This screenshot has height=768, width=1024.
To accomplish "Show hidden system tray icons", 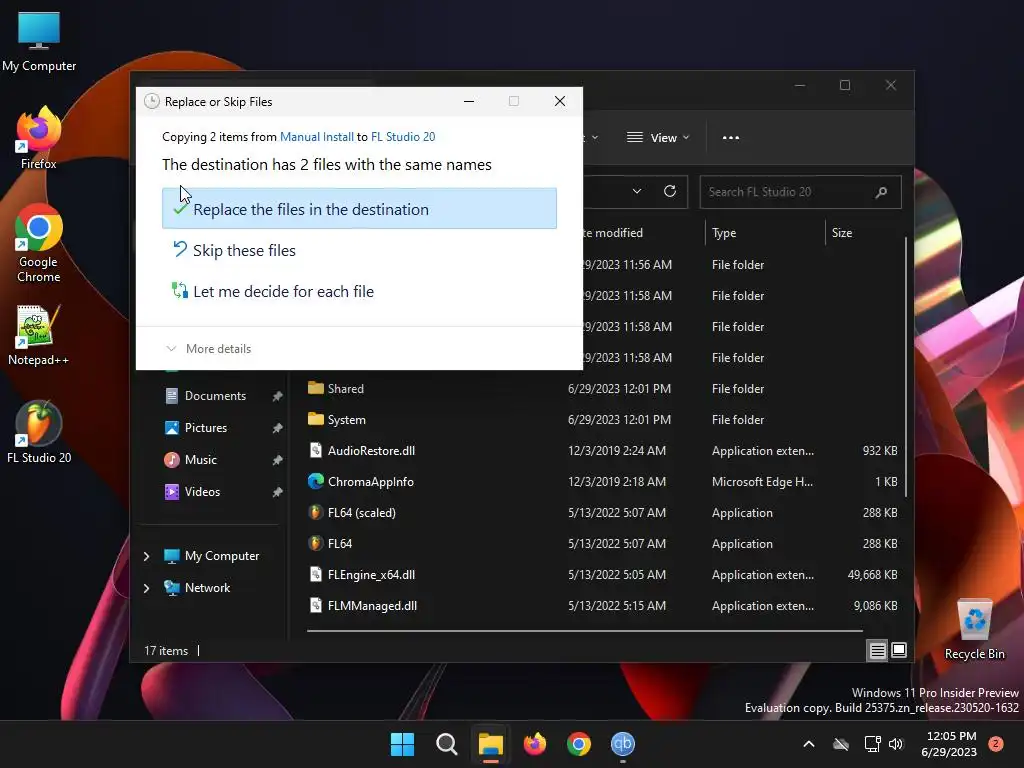I will (x=808, y=744).
